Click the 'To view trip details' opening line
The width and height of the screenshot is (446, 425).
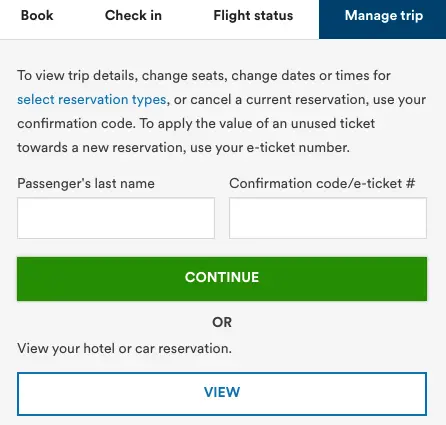(x=77, y=76)
